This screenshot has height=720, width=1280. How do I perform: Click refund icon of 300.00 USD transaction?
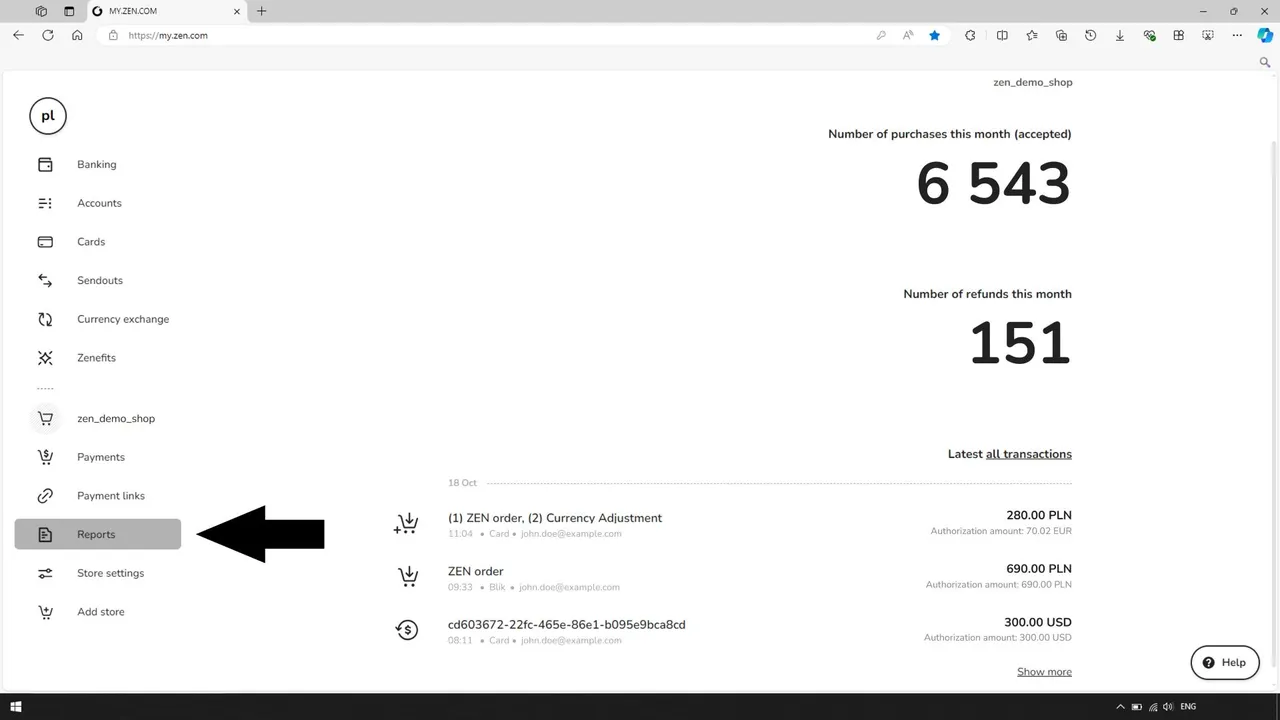[406, 630]
